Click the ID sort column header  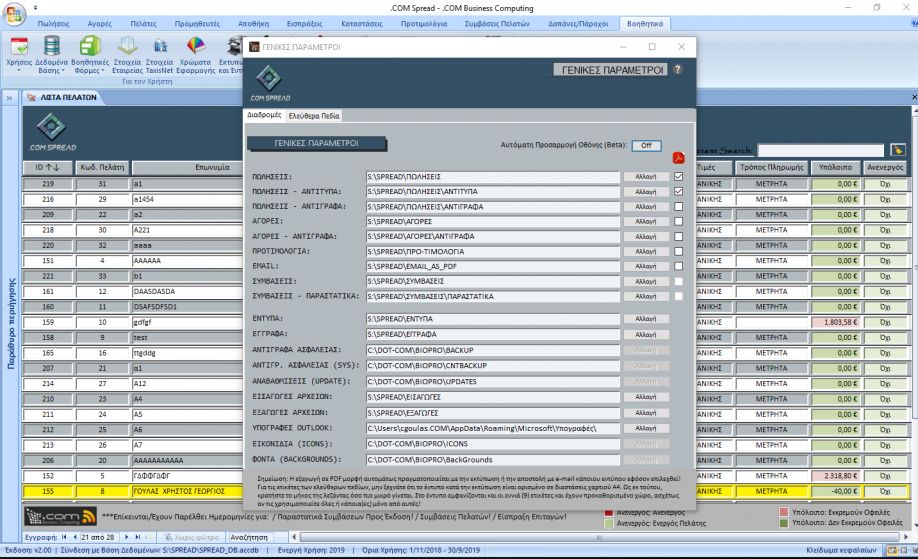click(47, 167)
